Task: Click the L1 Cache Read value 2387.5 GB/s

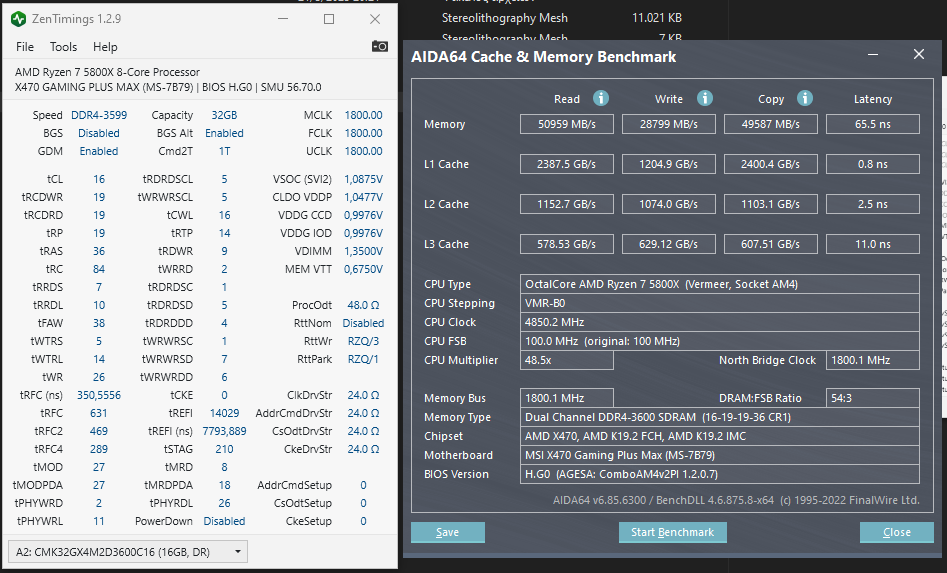Action: pos(567,164)
